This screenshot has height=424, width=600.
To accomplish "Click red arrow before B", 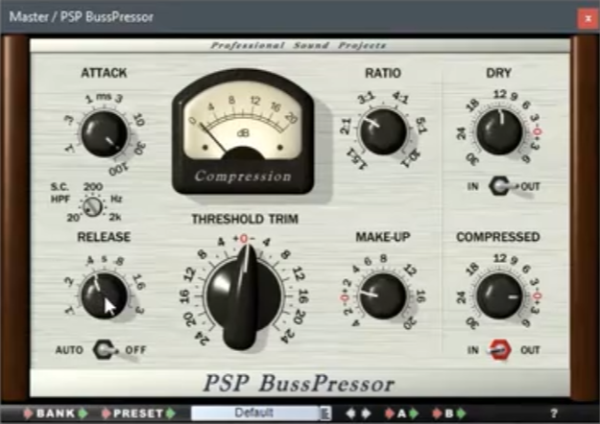I will point(437,414).
